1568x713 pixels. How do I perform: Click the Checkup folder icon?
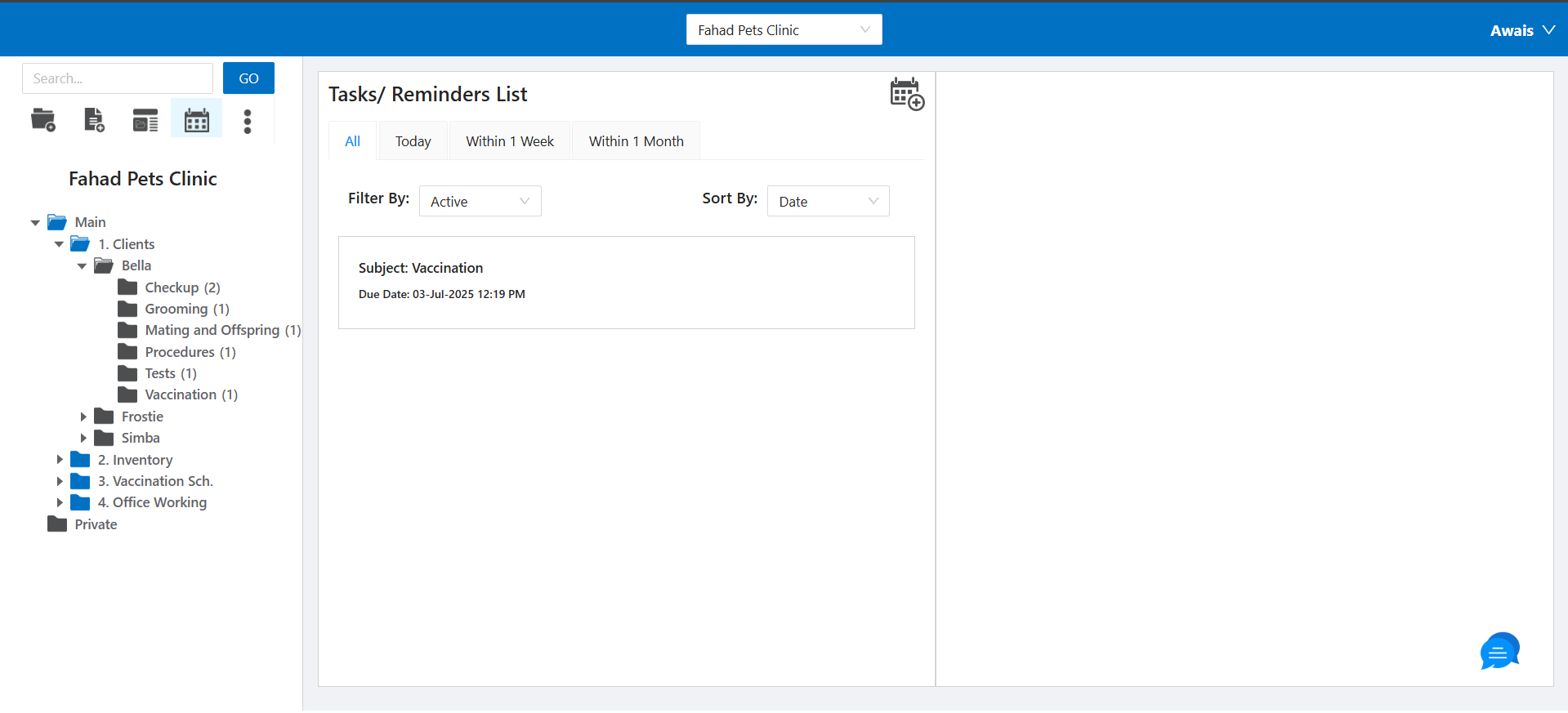coord(127,287)
